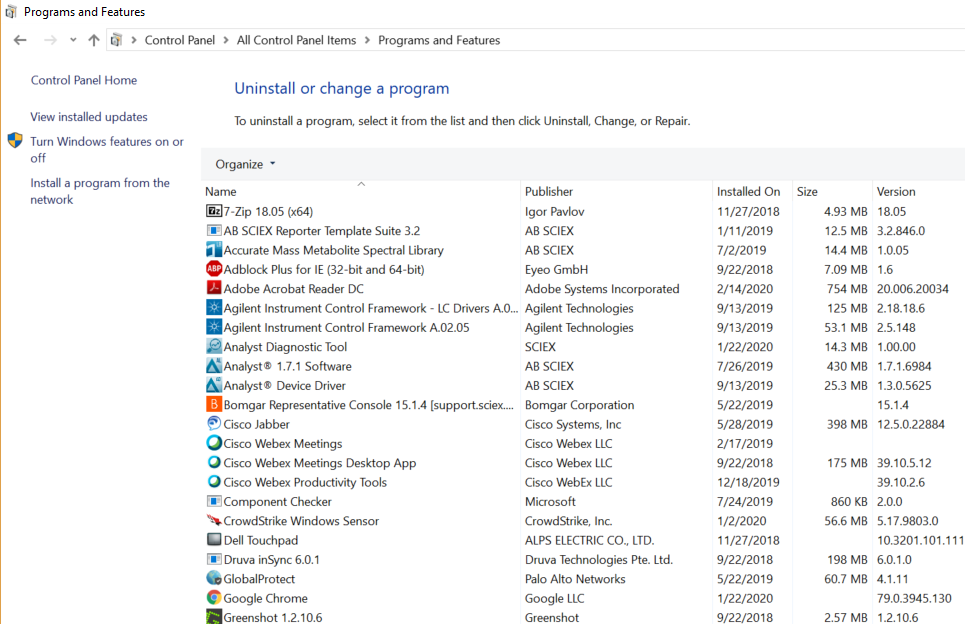The height and width of the screenshot is (624, 965).
Task: Open the Organize dropdown menu
Action: [x=245, y=164]
